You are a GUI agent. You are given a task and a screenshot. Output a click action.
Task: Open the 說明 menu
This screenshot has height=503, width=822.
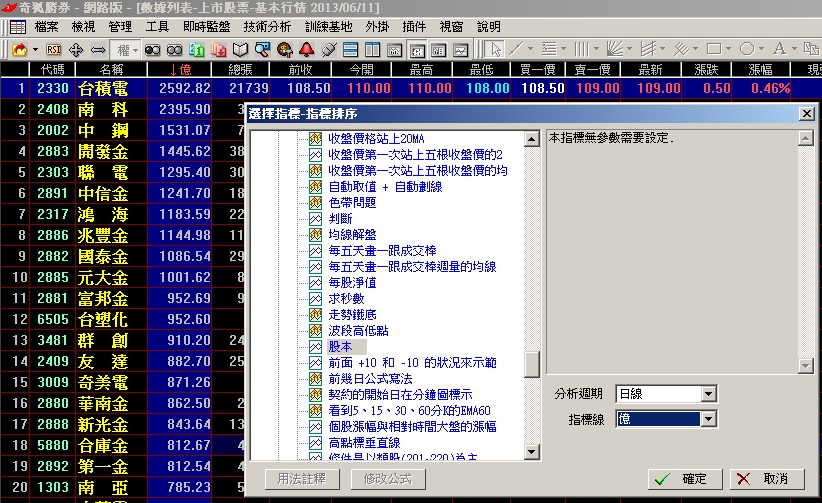pyautogui.click(x=489, y=27)
